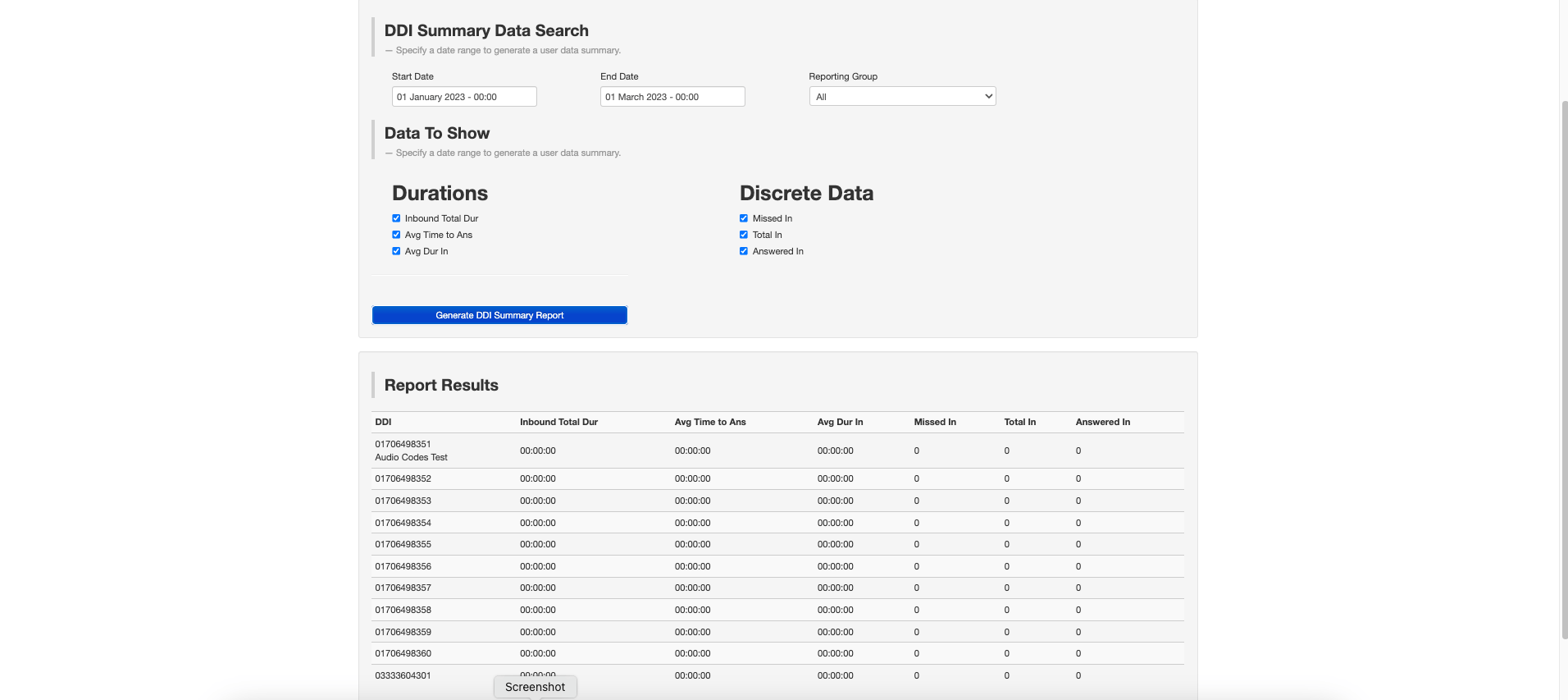1568x700 pixels.
Task: Click the Screenshot button at the bottom
Action: 535,687
